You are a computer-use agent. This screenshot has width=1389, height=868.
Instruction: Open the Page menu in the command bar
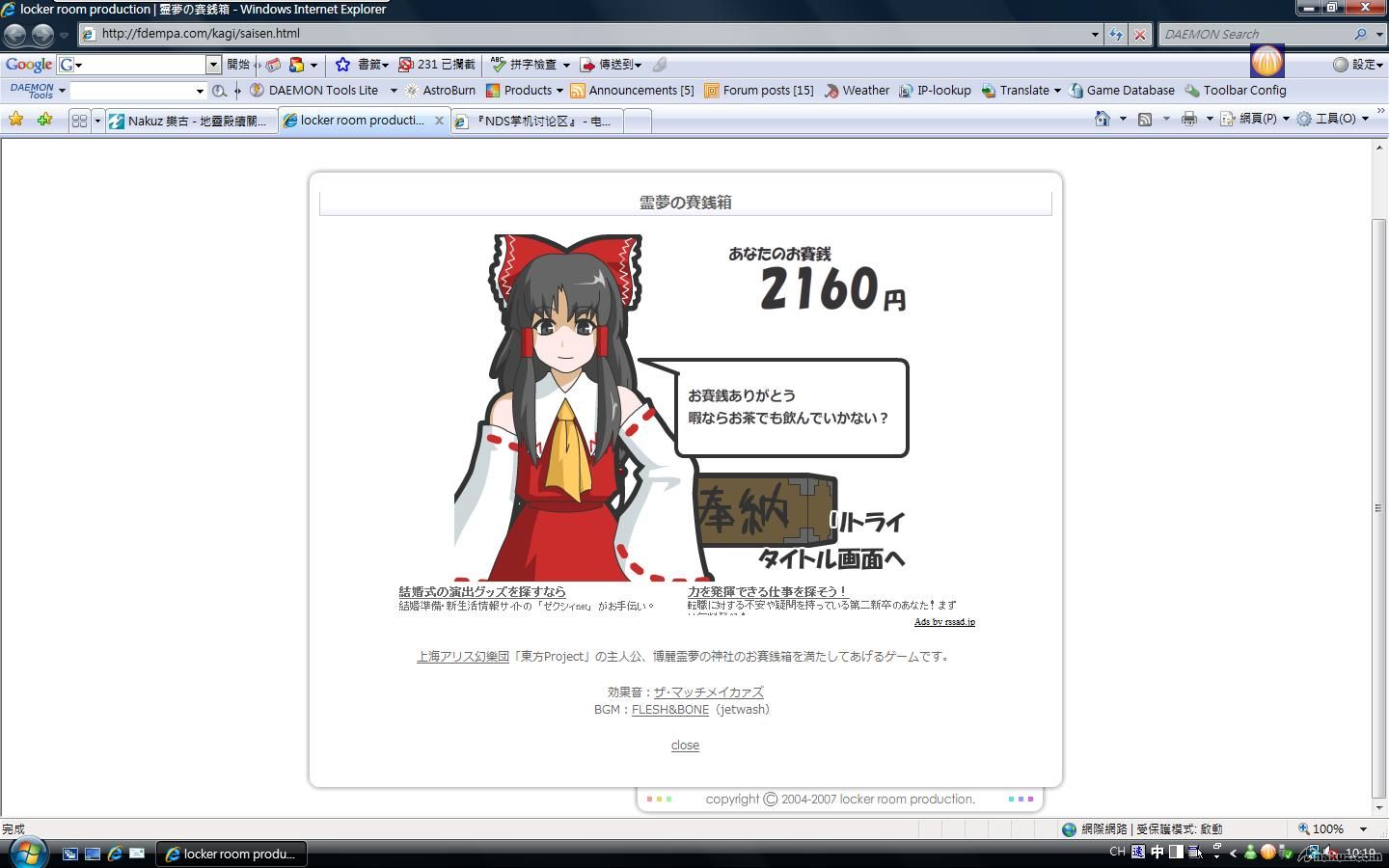[1254, 119]
